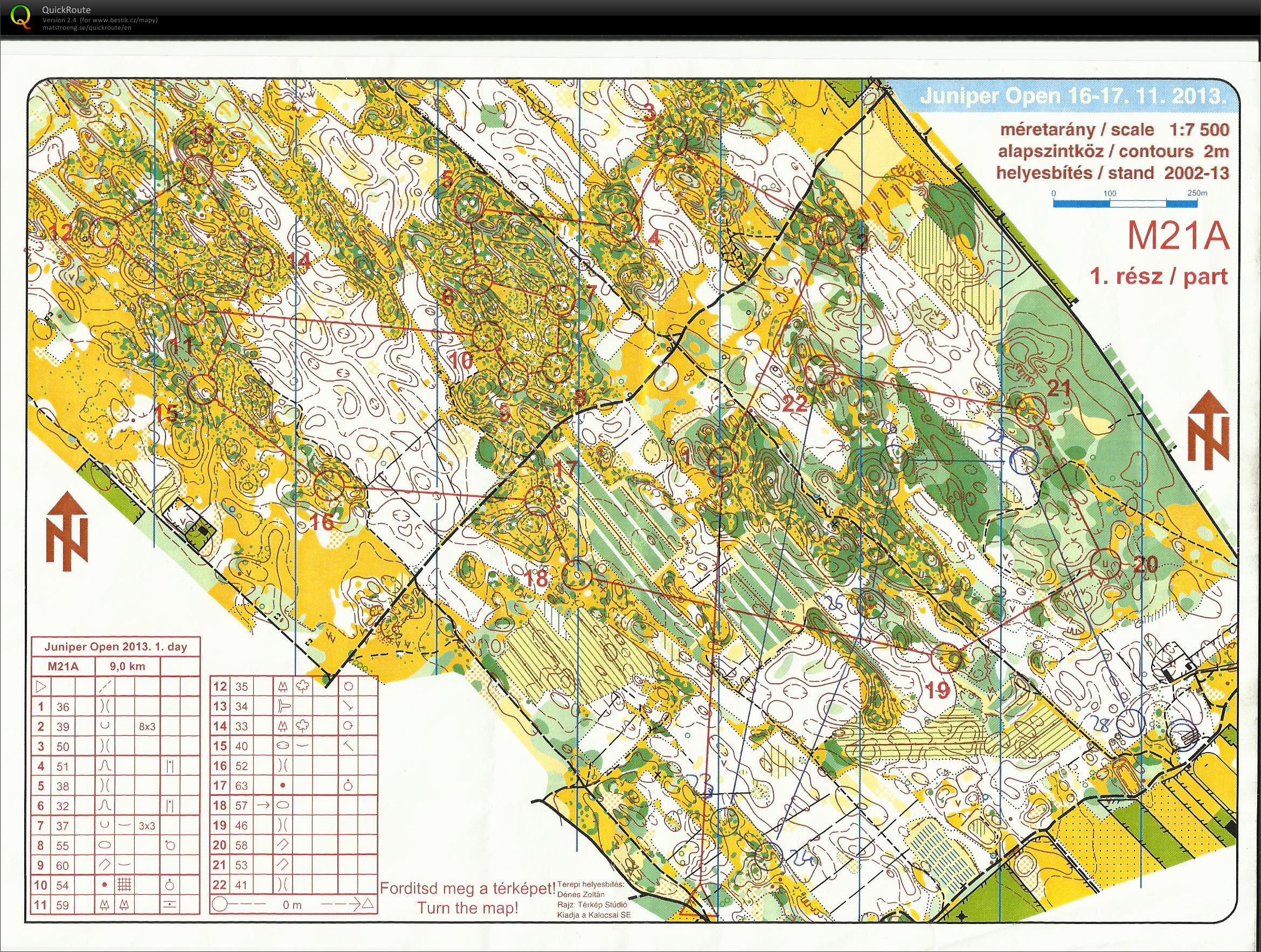The width and height of the screenshot is (1261, 952).
Task: Select the "QuickRoute" title text in header
Action: click(66, 10)
